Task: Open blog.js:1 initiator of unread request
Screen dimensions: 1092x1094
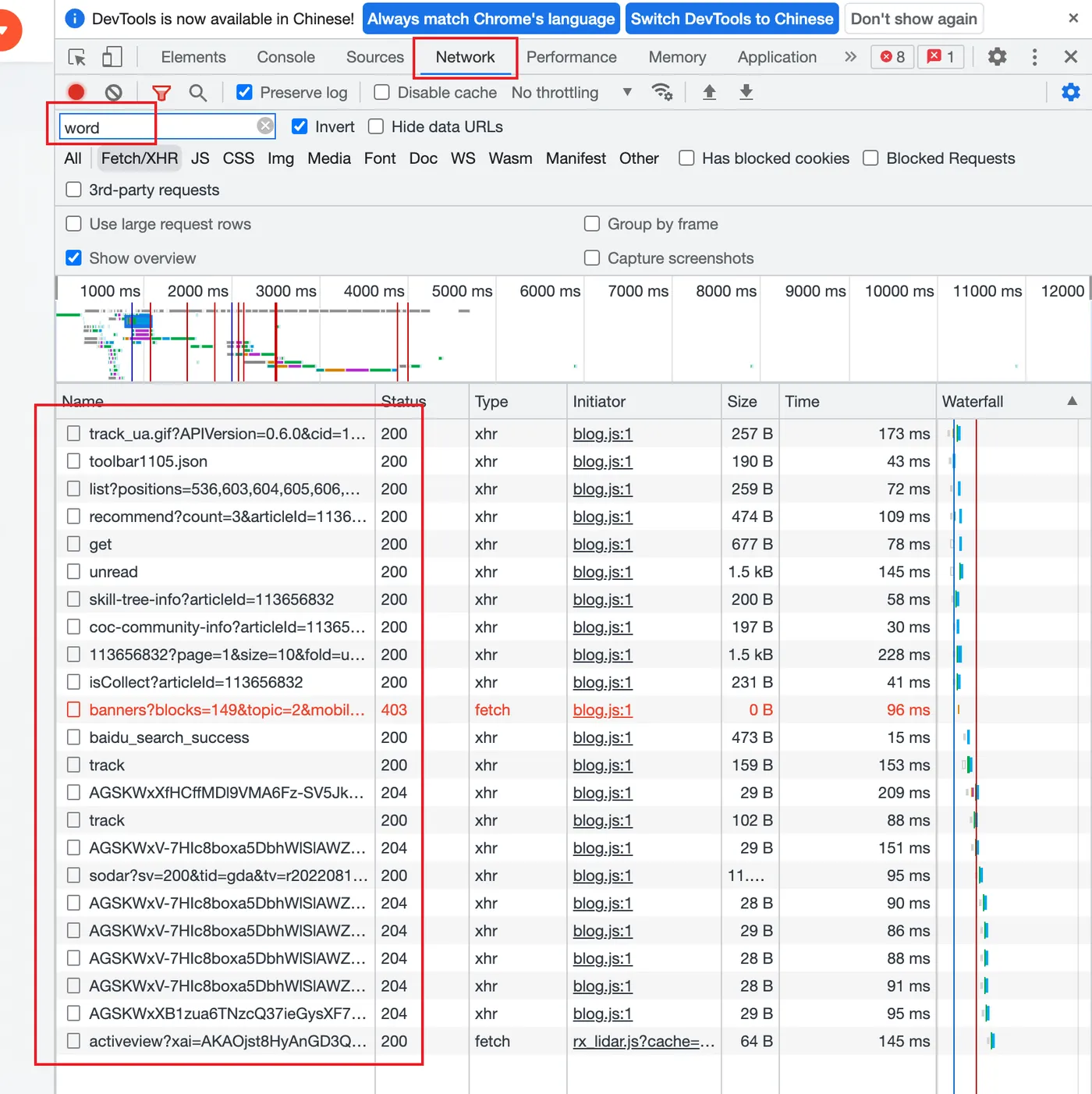Action: coord(603,572)
